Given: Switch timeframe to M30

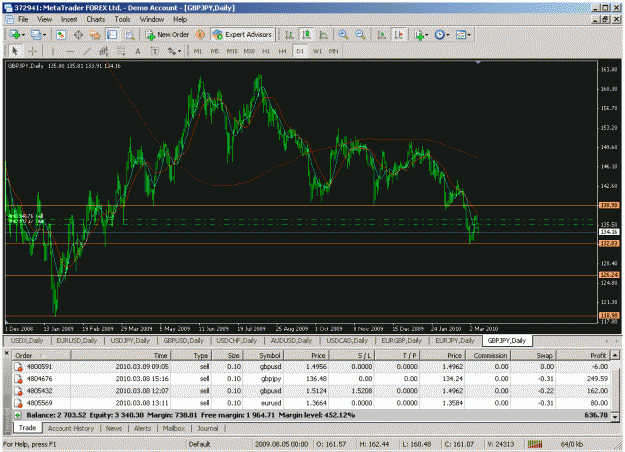Looking at the screenshot, I should click(x=249, y=51).
